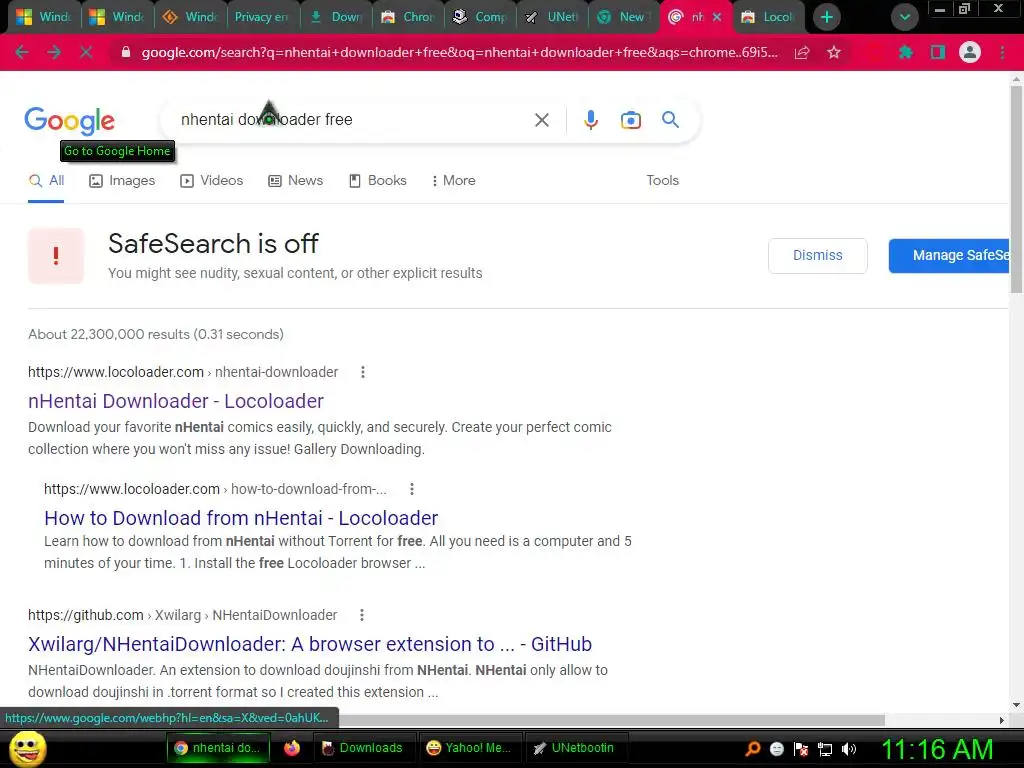This screenshot has height=768, width=1024.
Task: Switch to the first Windows browser tab
Action: [x=44, y=17]
